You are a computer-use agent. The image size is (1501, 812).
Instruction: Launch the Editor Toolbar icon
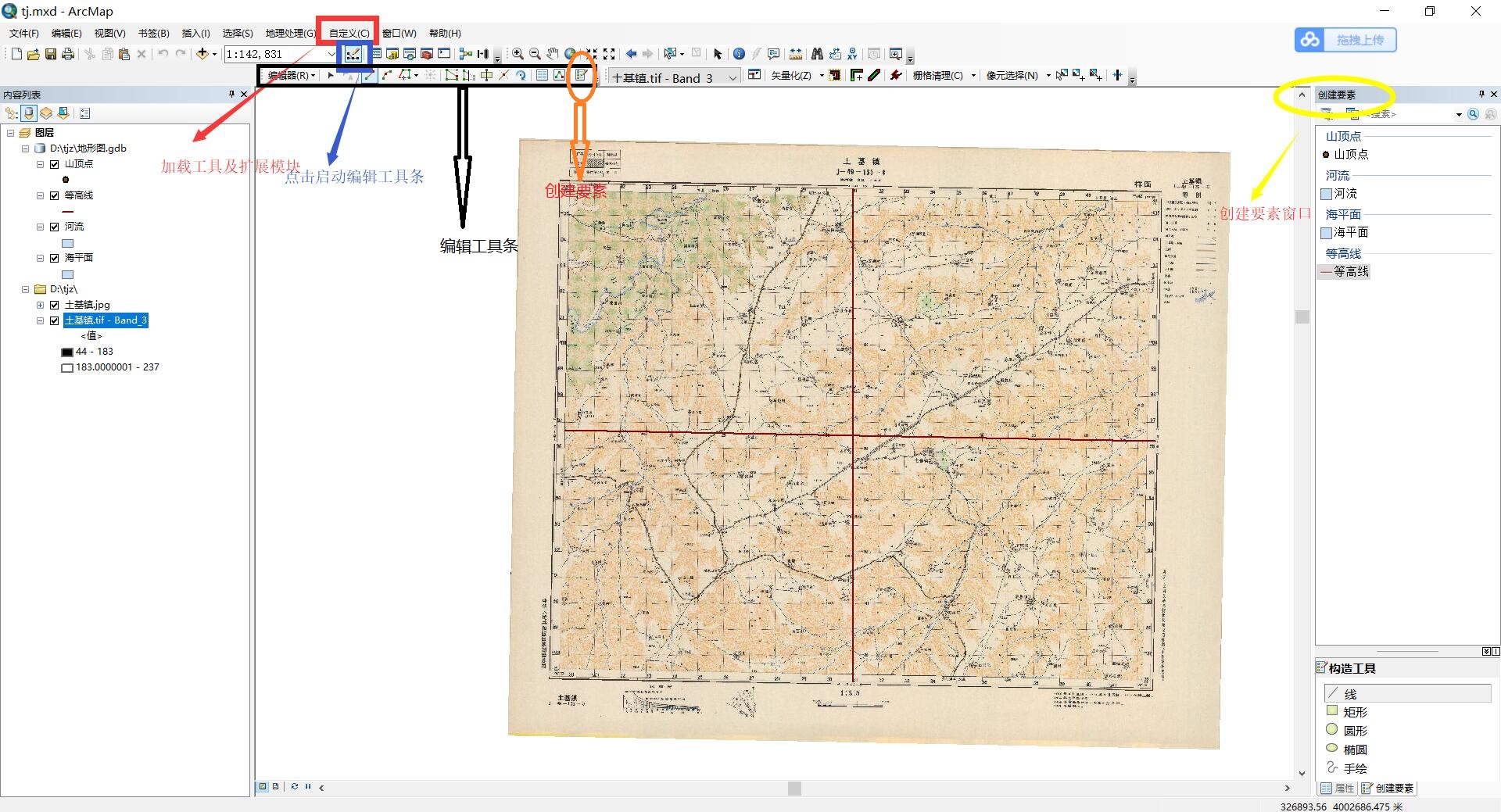pos(353,54)
